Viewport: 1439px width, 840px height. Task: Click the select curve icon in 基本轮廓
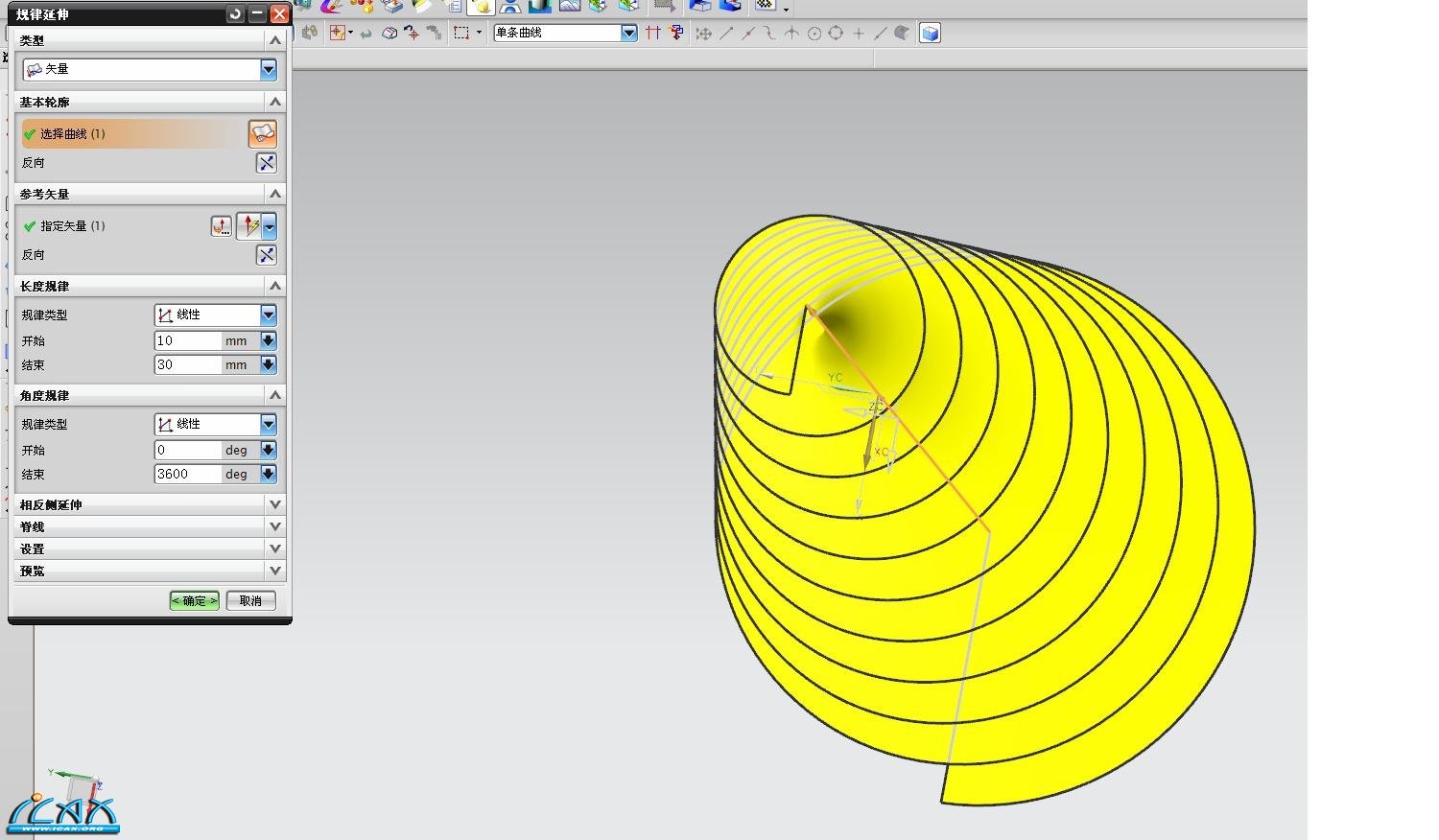coord(262,133)
